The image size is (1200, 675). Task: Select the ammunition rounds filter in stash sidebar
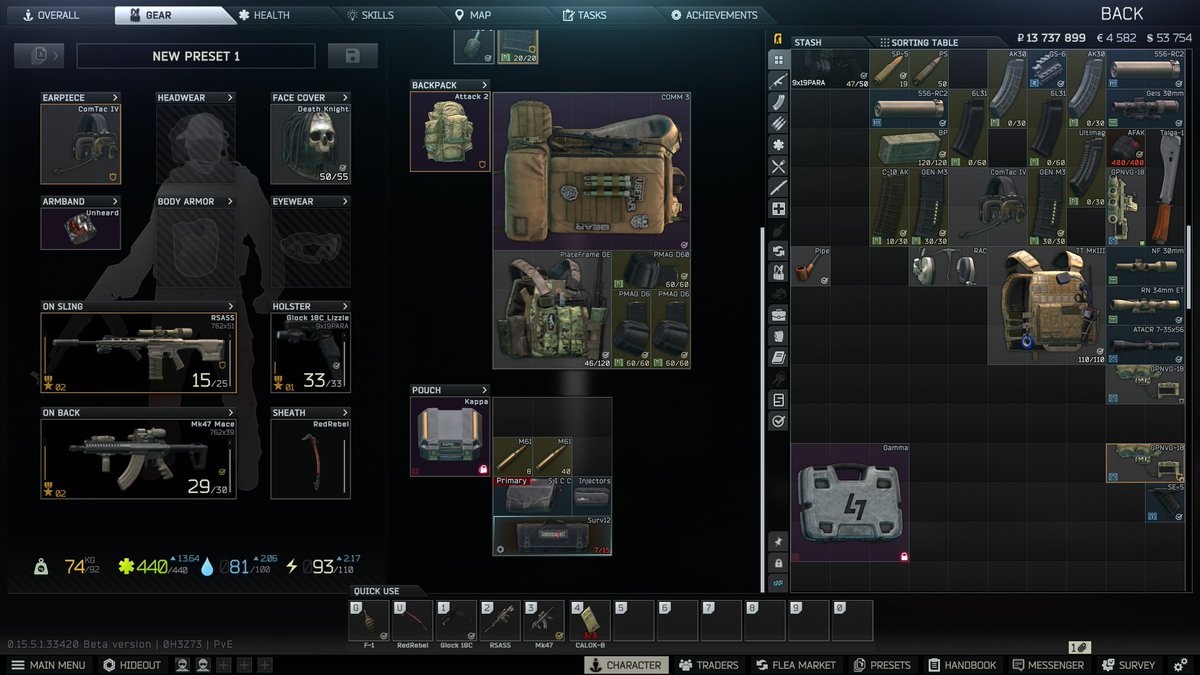point(778,123)
